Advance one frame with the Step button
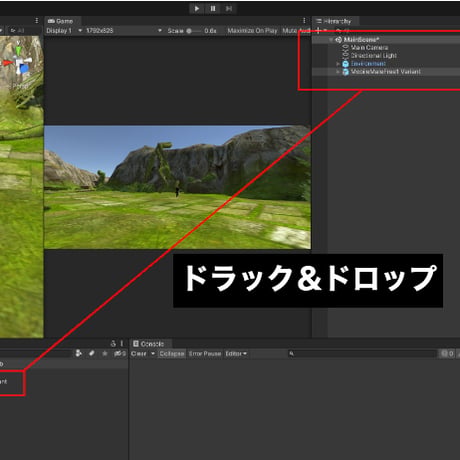The height and width of the screenshot is (460, 460). 229,8
